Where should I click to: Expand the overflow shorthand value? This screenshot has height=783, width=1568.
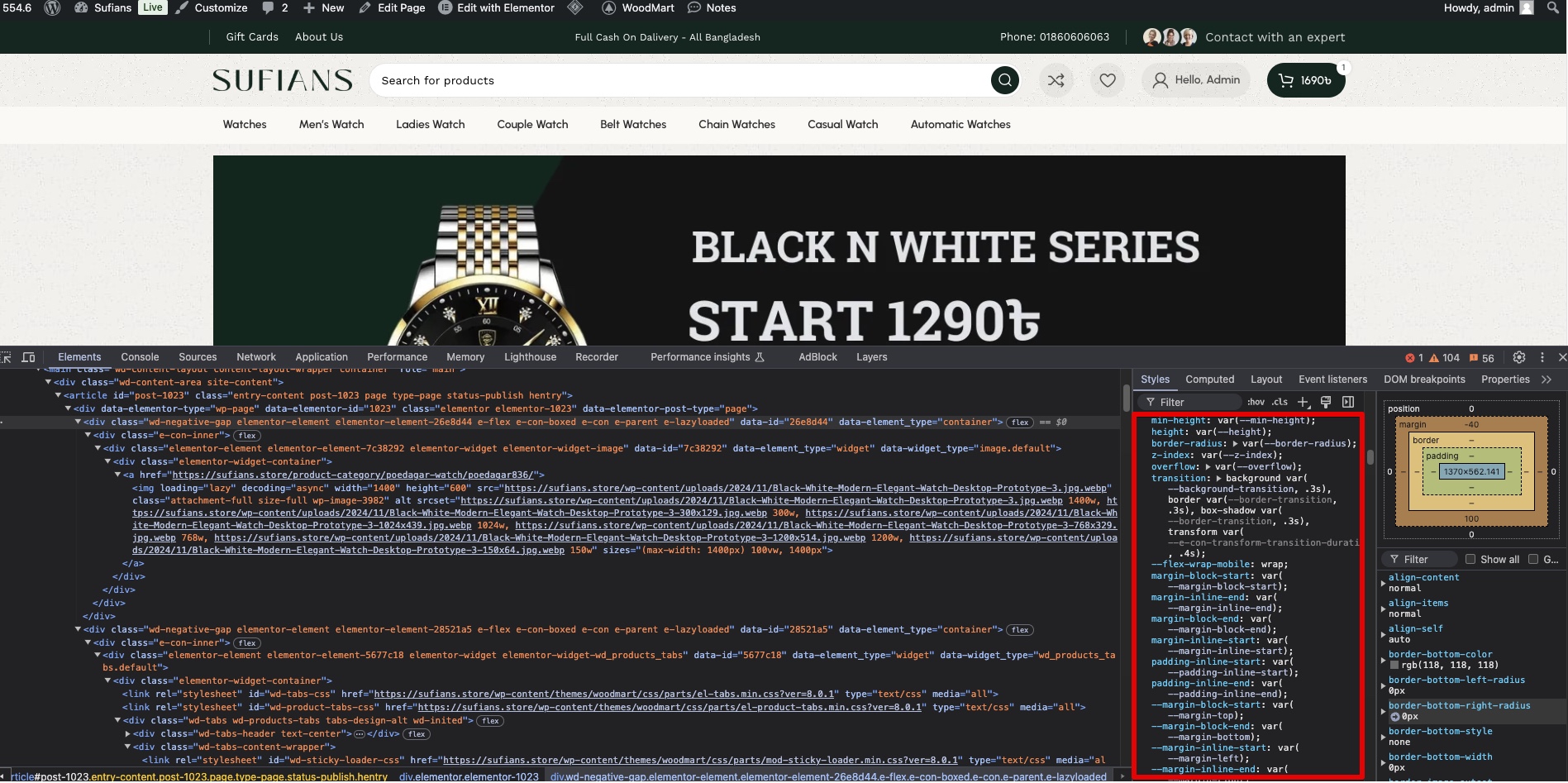(1208, 467)
